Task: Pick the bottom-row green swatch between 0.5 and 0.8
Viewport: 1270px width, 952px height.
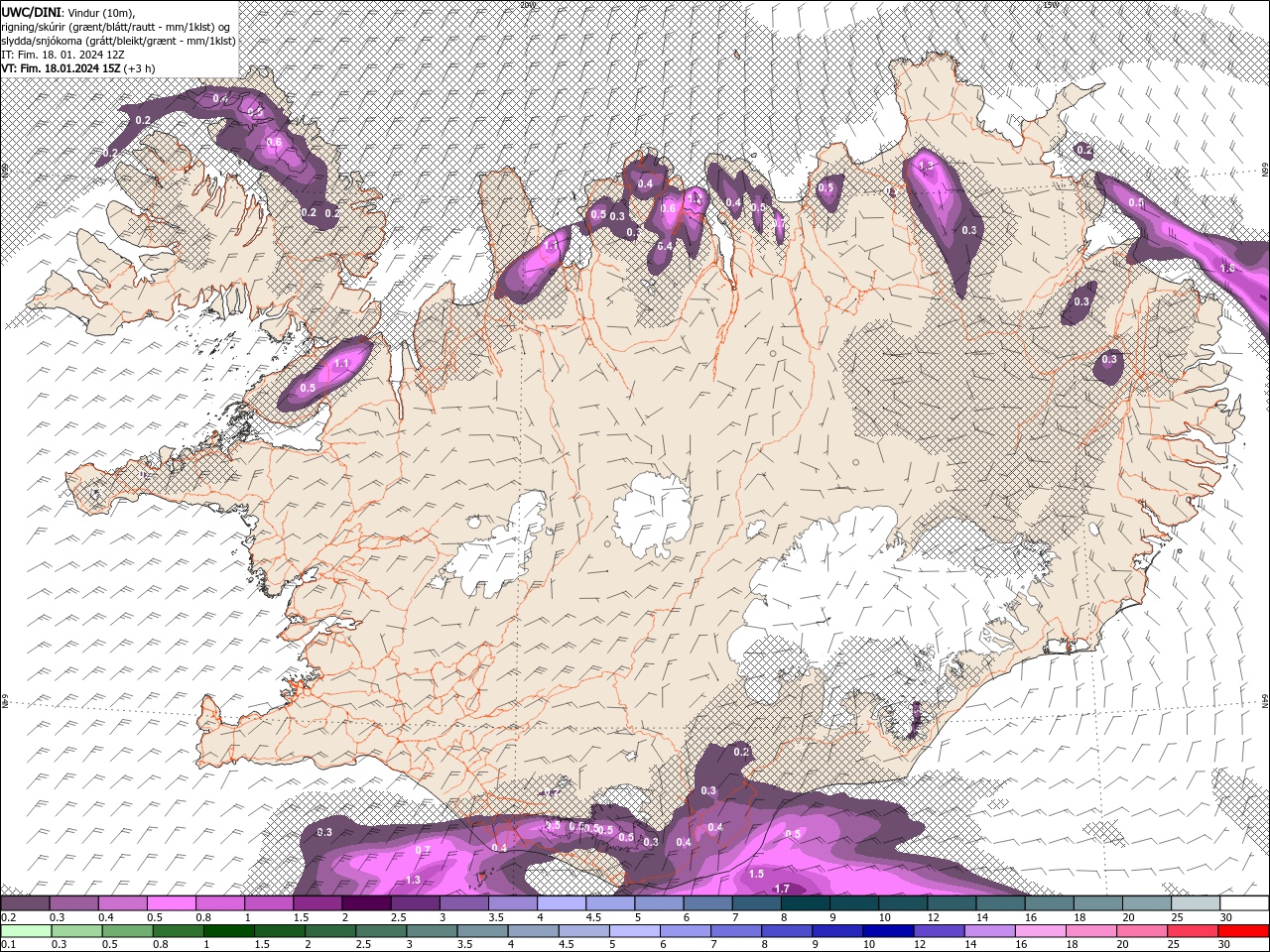Action: pos(126,930)
